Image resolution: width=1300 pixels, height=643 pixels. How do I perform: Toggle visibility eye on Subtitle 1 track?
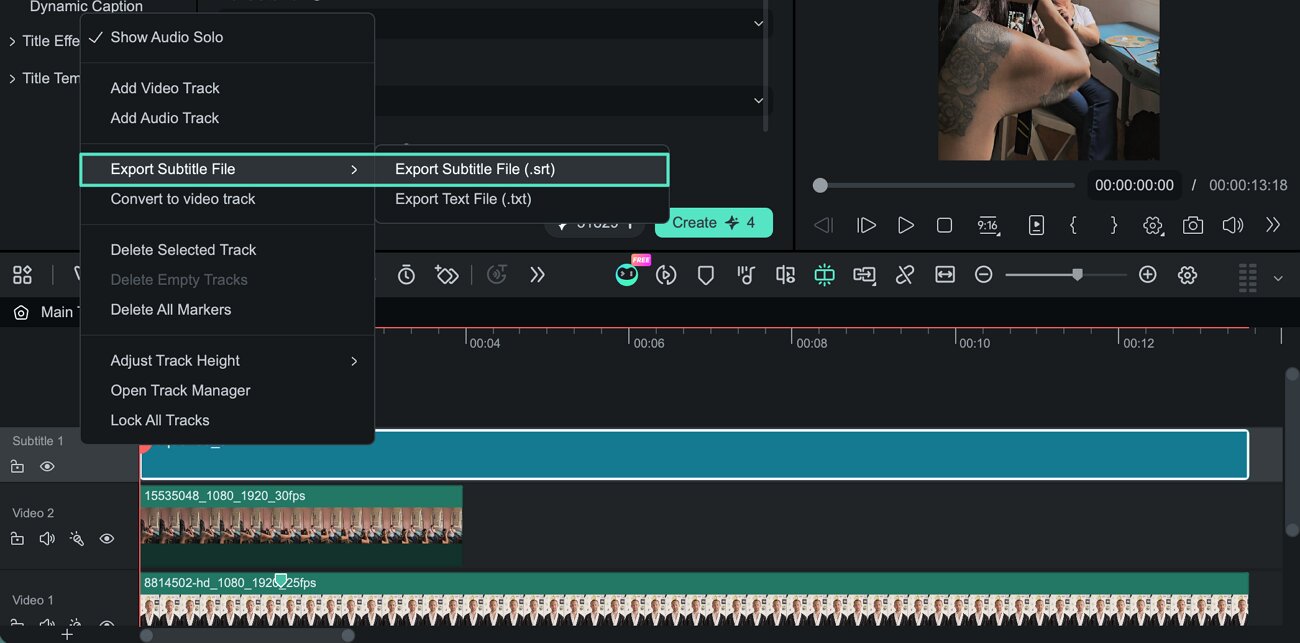(x=47, y=467)
